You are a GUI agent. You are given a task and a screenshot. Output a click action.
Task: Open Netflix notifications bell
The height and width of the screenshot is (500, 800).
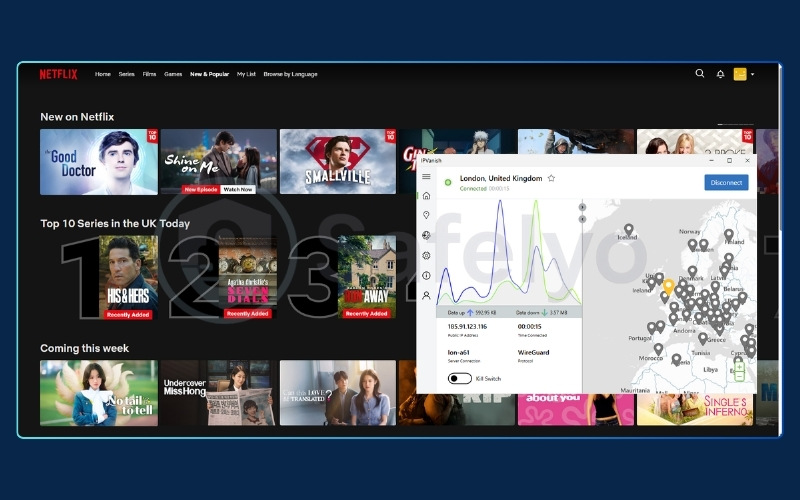pos(720,74)
